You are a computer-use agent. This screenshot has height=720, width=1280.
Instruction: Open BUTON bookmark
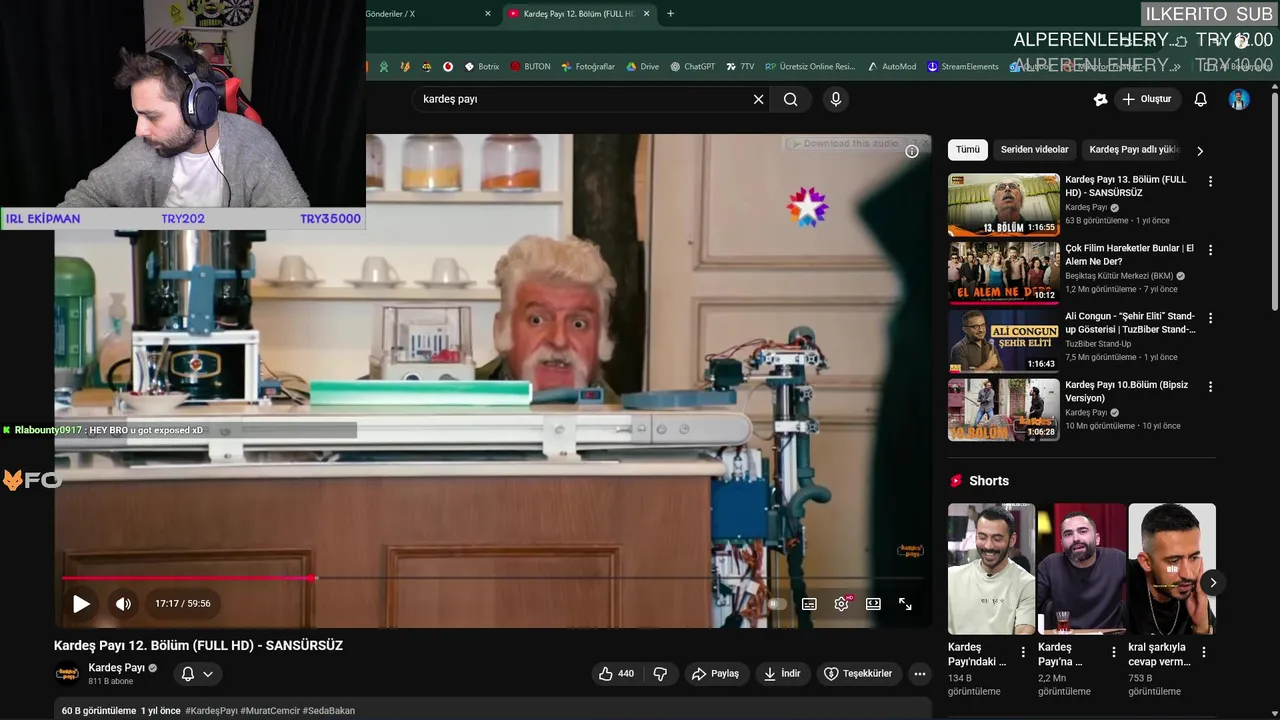[530, 67]
